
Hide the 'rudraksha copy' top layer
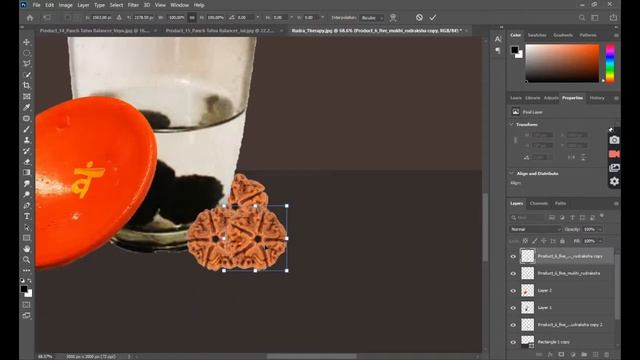513,256
